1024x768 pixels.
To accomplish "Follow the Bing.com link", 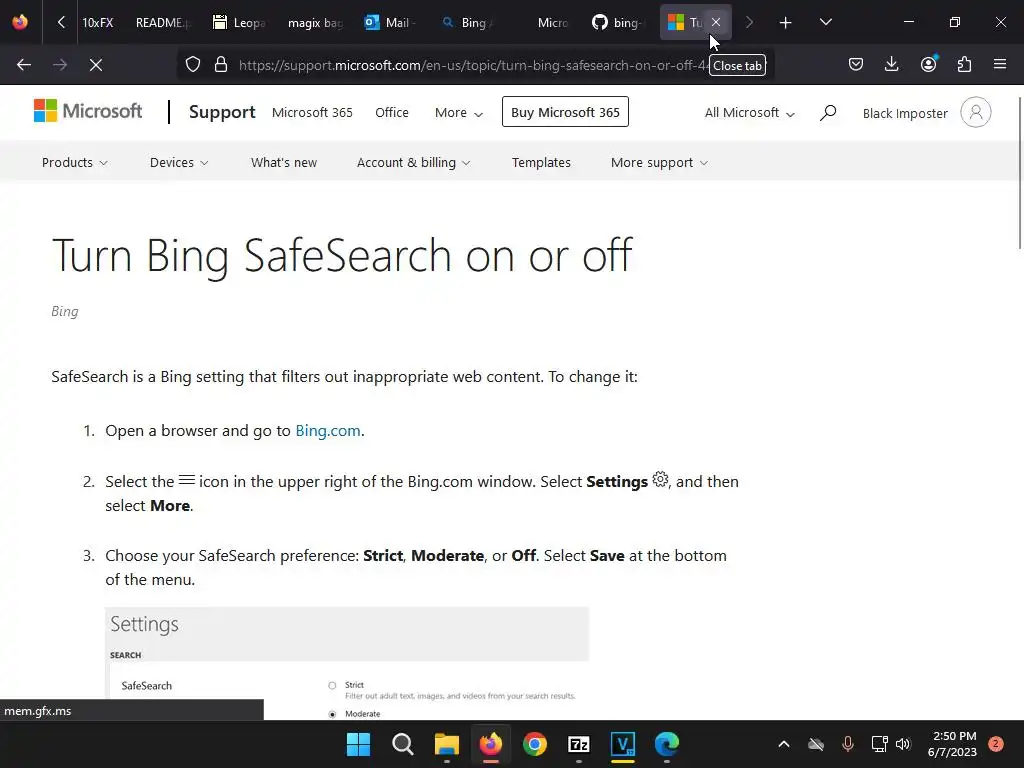I will [x=328, y=430].
